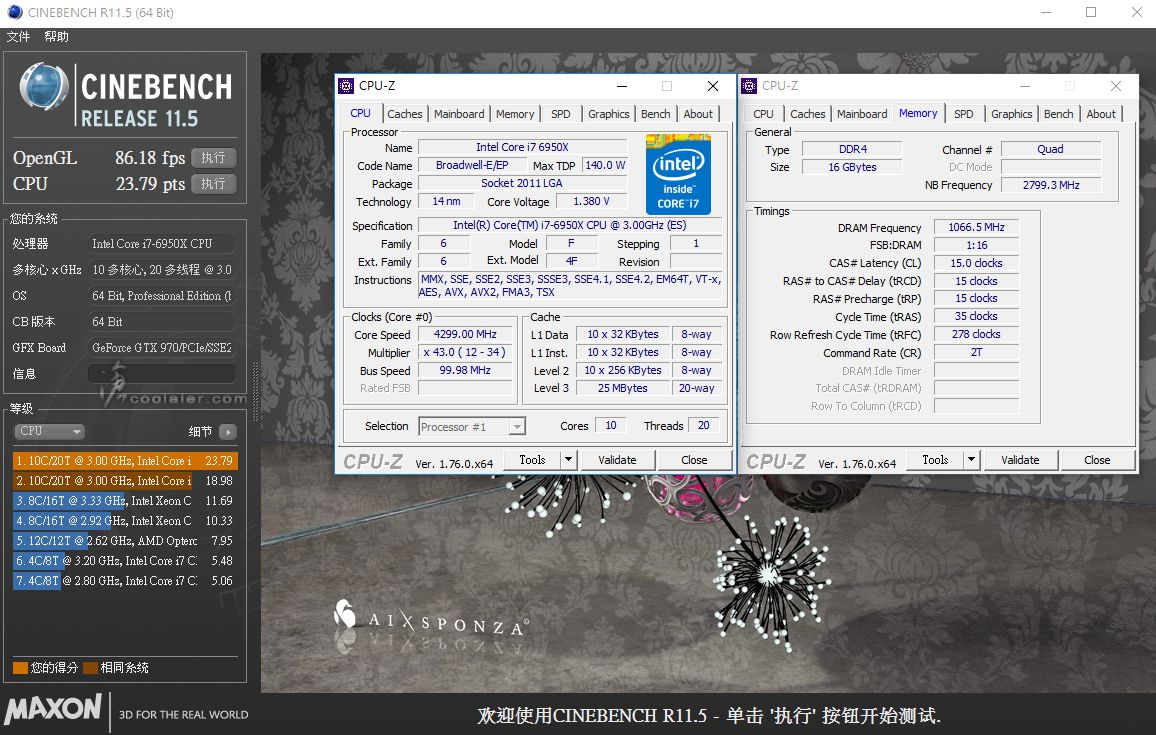Image resolution: width=1156 pixels, height=735 pixels.
Task: Select ranking row 3 Intel Xeon 11.69
Action: [x=125, y=501]
